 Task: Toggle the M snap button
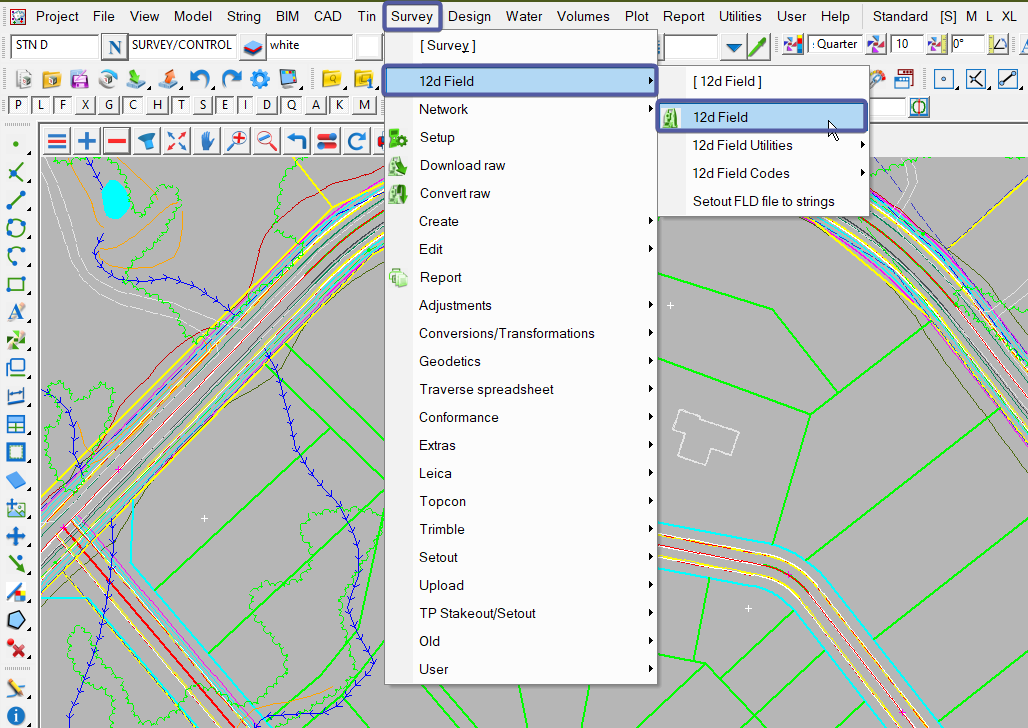pyautogui.click(x=363, y=106)
